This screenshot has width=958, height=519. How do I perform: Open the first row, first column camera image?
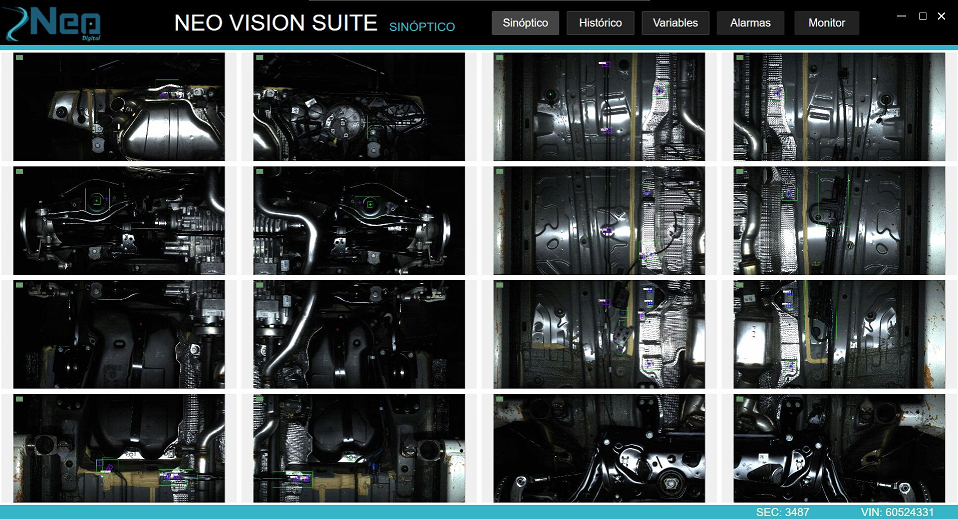pos(119,107)
